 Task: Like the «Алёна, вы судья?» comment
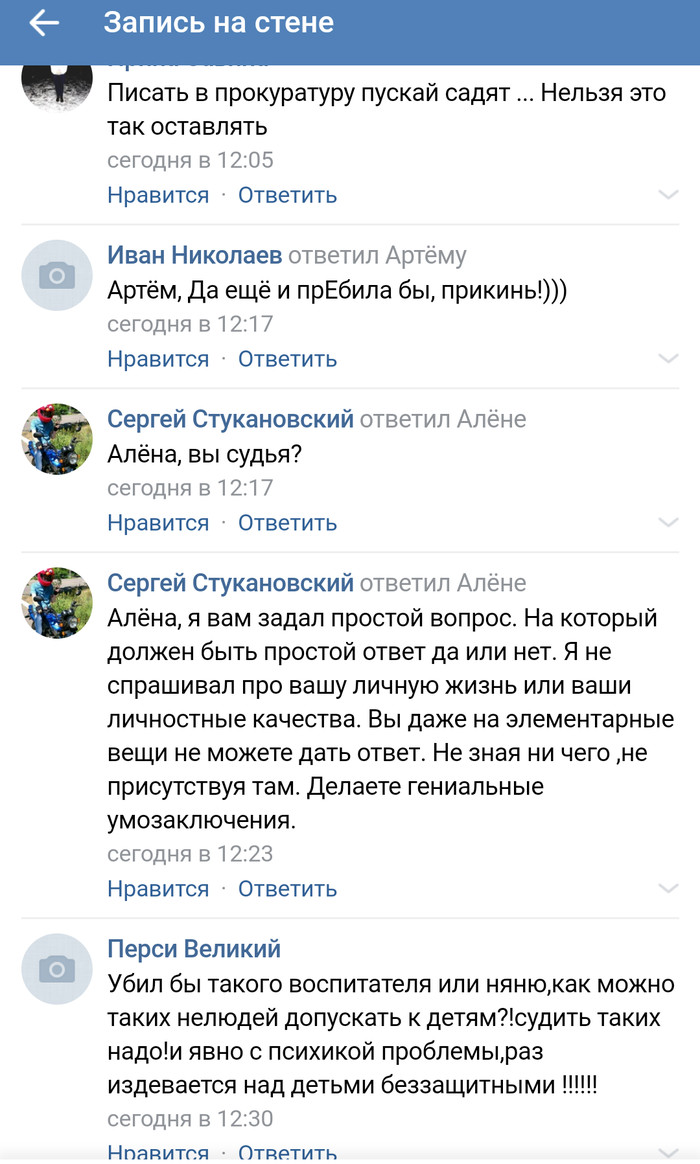point(158,523)
